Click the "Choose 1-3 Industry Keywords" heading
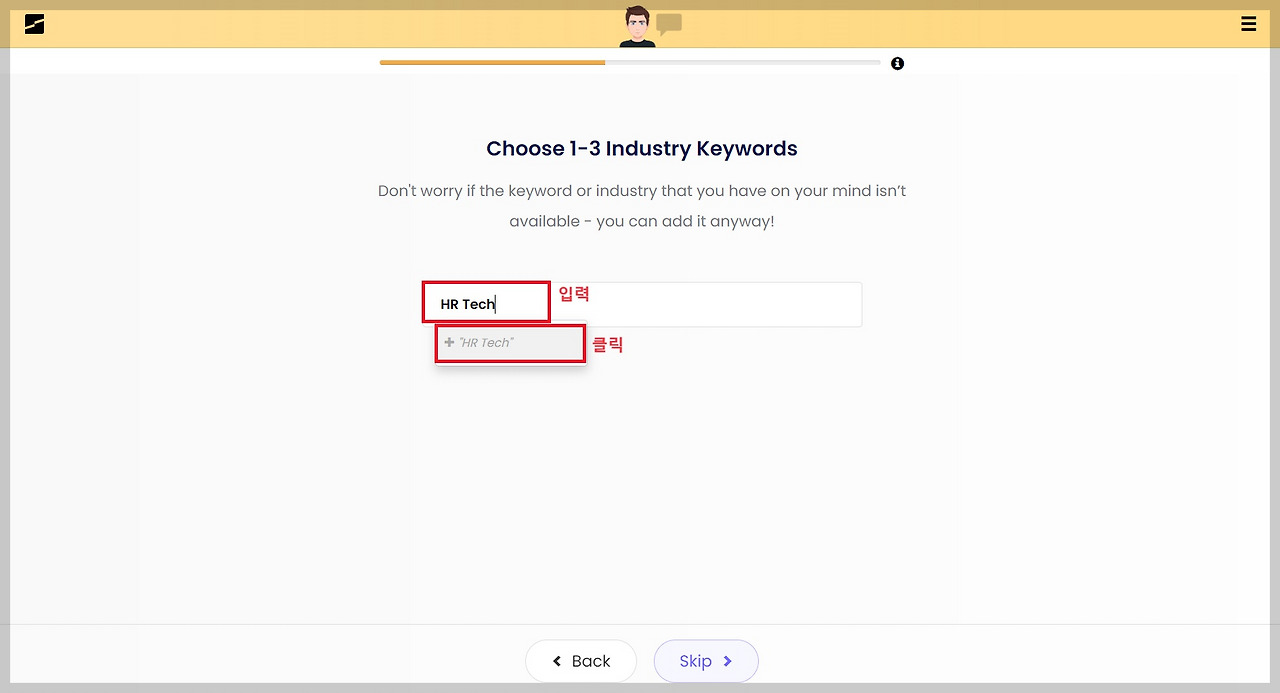 641,149
